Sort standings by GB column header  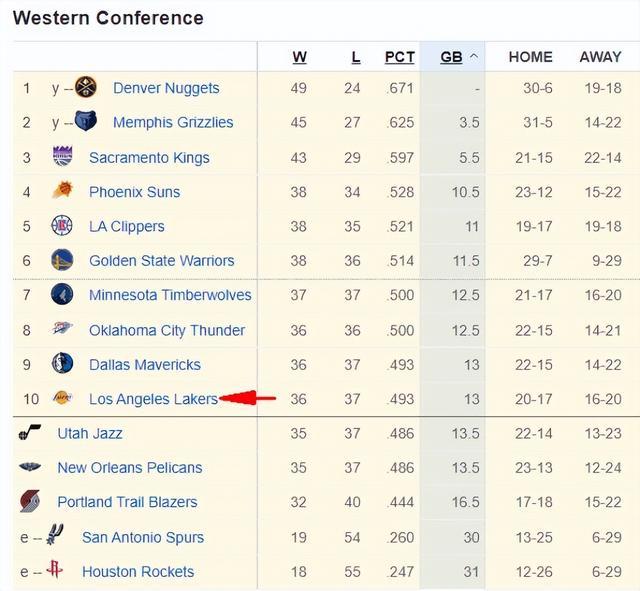[x=451, y=57]
